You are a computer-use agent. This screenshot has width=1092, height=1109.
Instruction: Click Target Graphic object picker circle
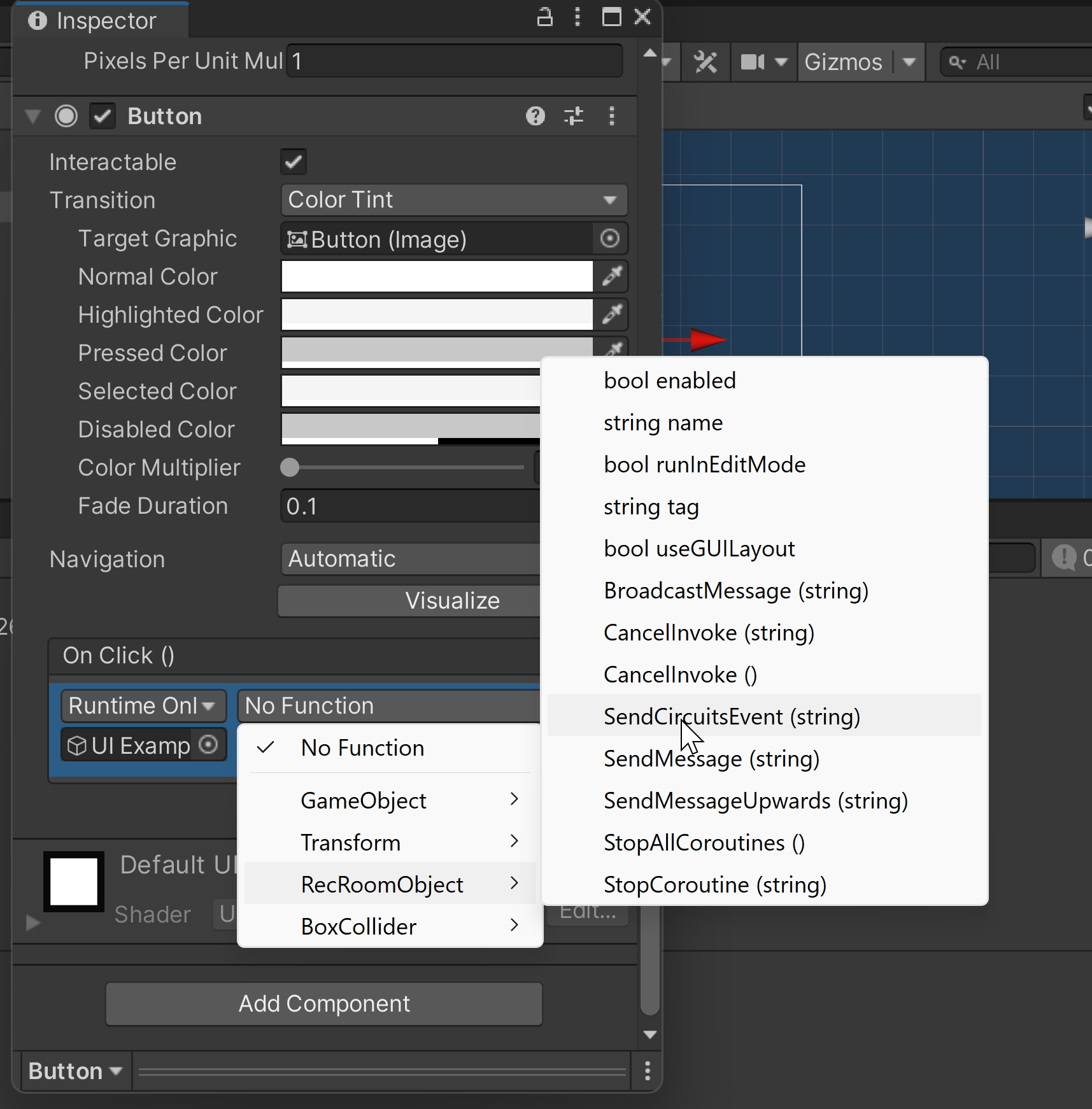pos(609,239)
